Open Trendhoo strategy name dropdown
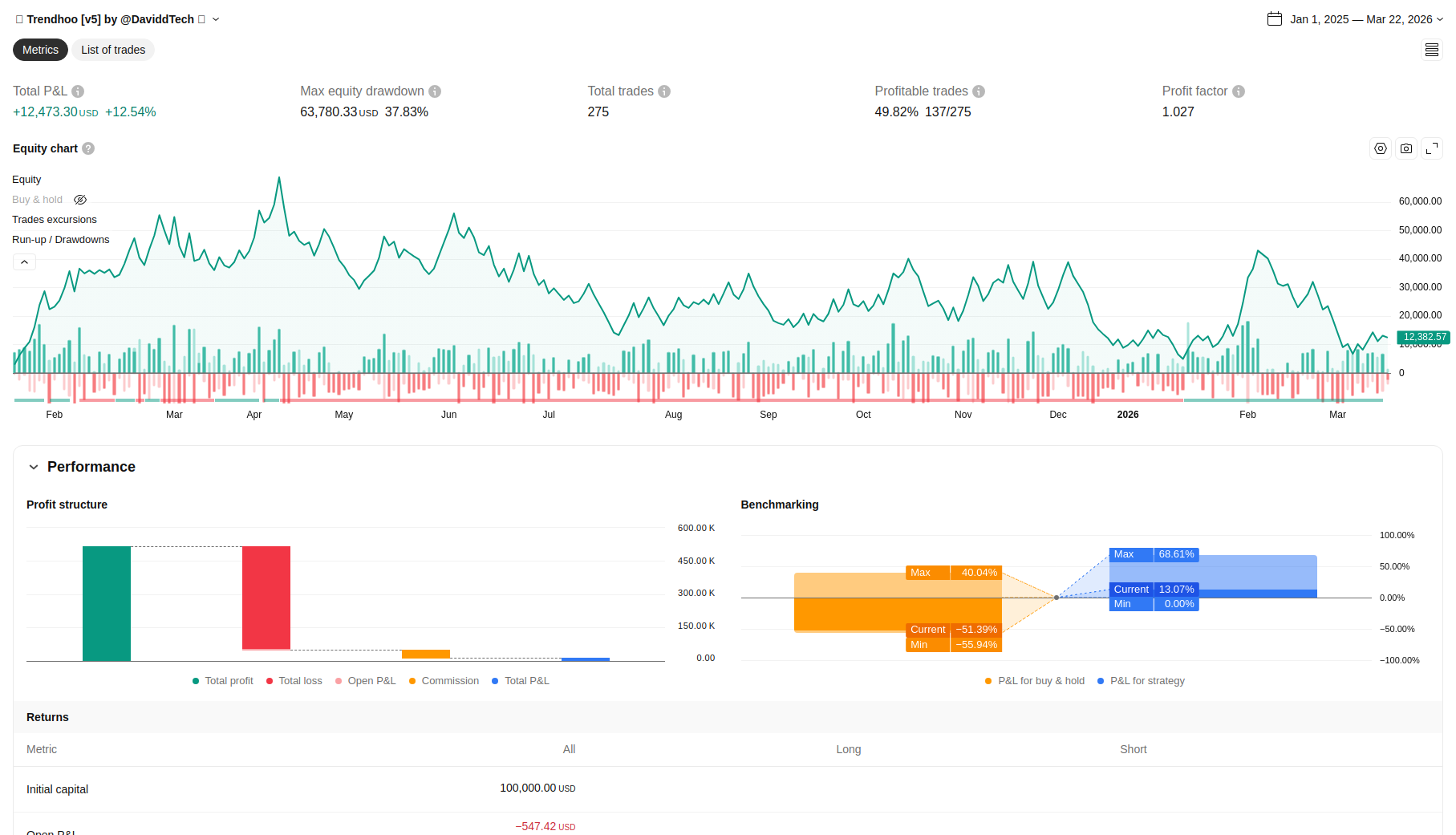 [216, 19]
